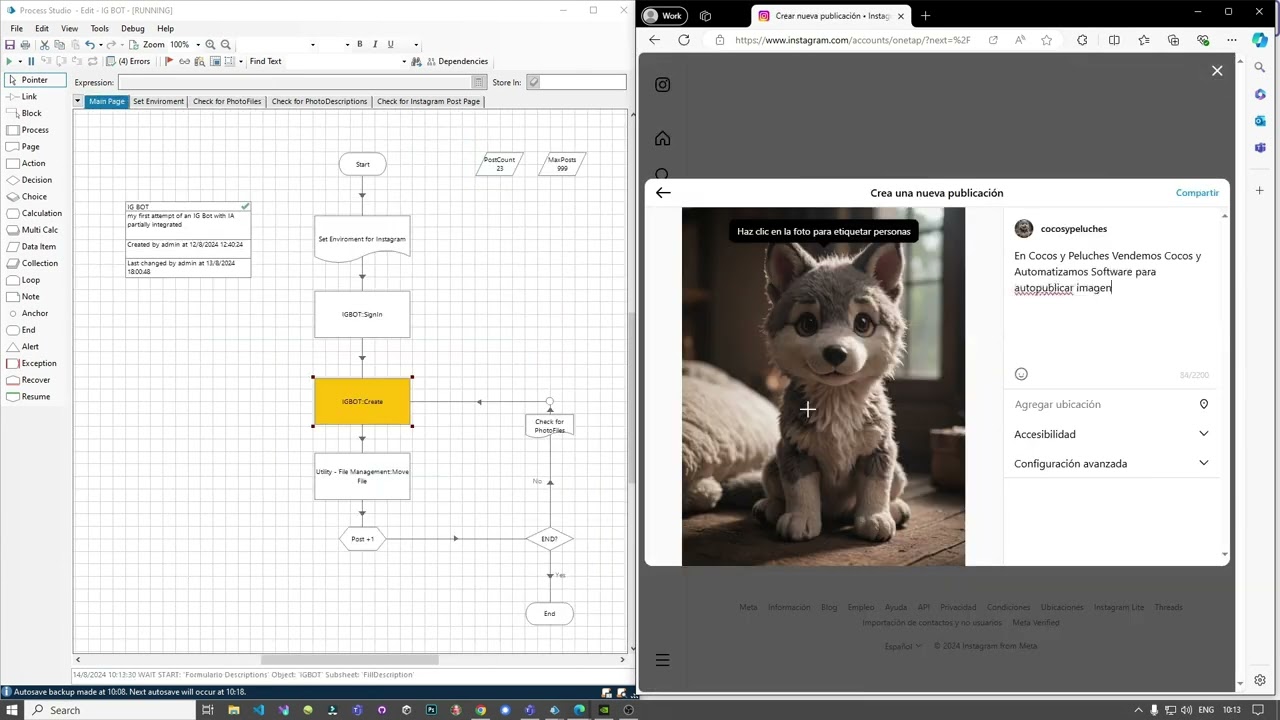Expand Configuración avanzada section
This screenshot has height=720, width=1280.
tap(1111, 464)
